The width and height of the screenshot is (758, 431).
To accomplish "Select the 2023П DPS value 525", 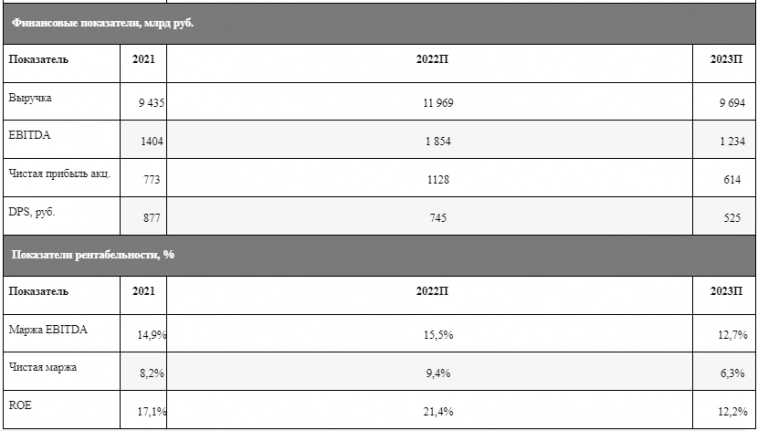I will click(x=732, y=218).
